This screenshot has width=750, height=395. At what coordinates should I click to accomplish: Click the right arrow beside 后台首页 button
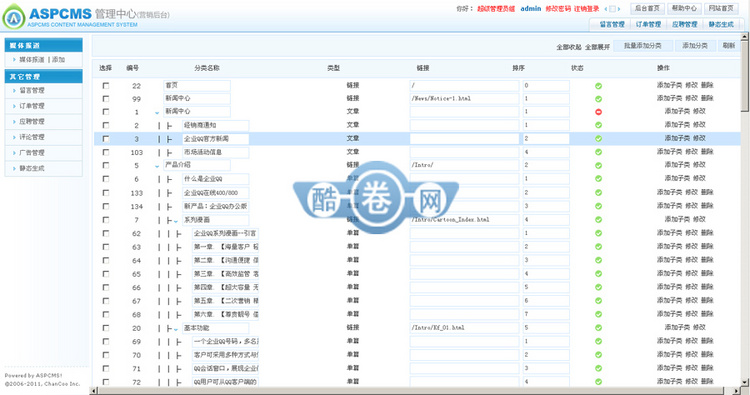(x=618, y=9)
